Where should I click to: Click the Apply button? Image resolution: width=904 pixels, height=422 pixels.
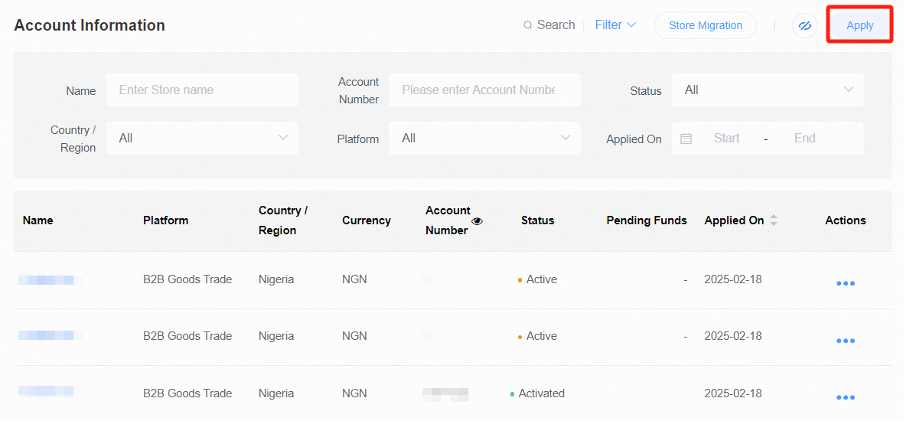pos(860,25)
